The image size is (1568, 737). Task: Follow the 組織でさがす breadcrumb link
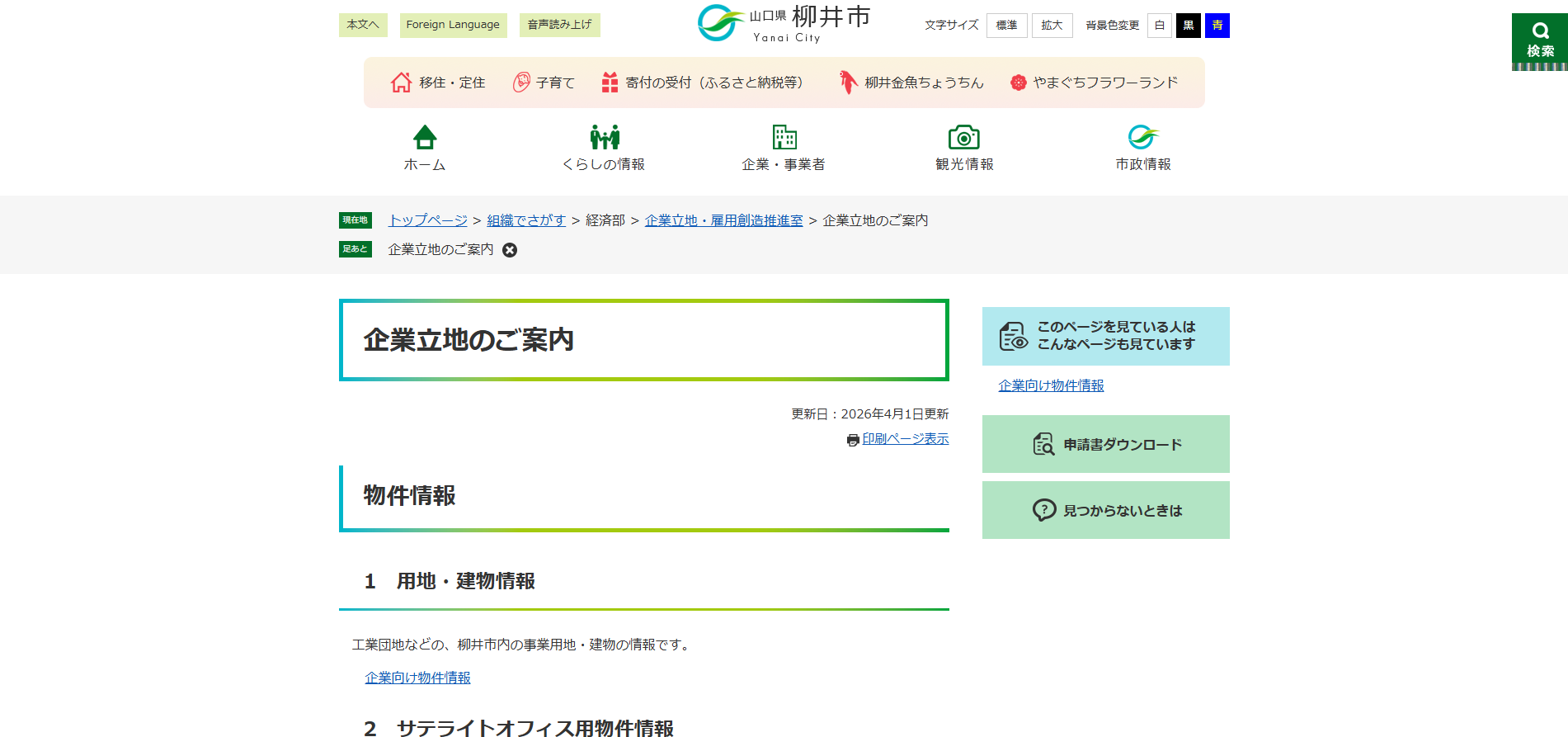point(526,220)
